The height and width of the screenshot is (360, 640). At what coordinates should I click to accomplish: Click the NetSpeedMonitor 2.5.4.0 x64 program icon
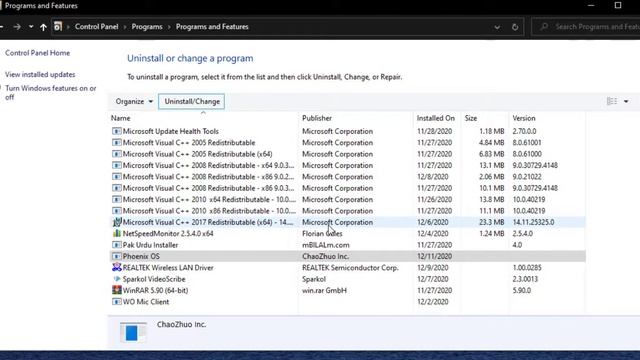pos(117,233)
